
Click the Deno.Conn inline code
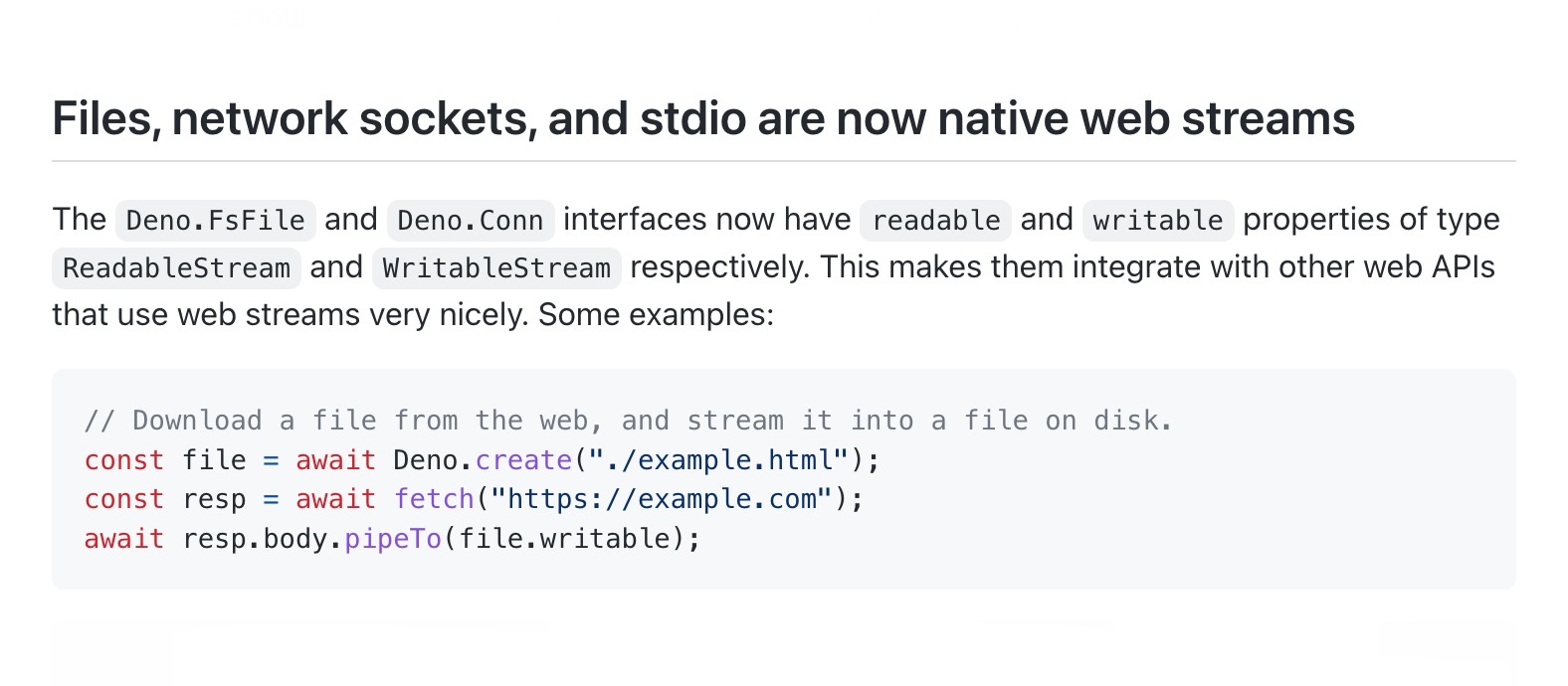tap(471, 220)
